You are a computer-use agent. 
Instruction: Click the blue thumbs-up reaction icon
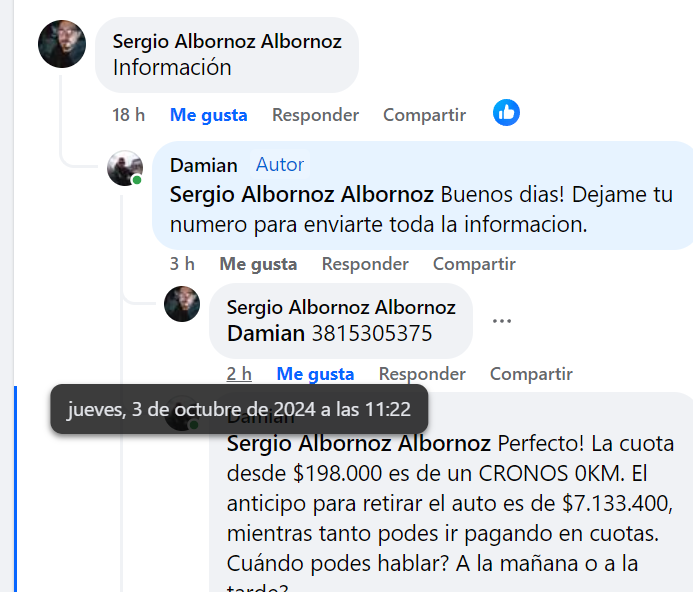pyautogui.click(x=506, y=113)
